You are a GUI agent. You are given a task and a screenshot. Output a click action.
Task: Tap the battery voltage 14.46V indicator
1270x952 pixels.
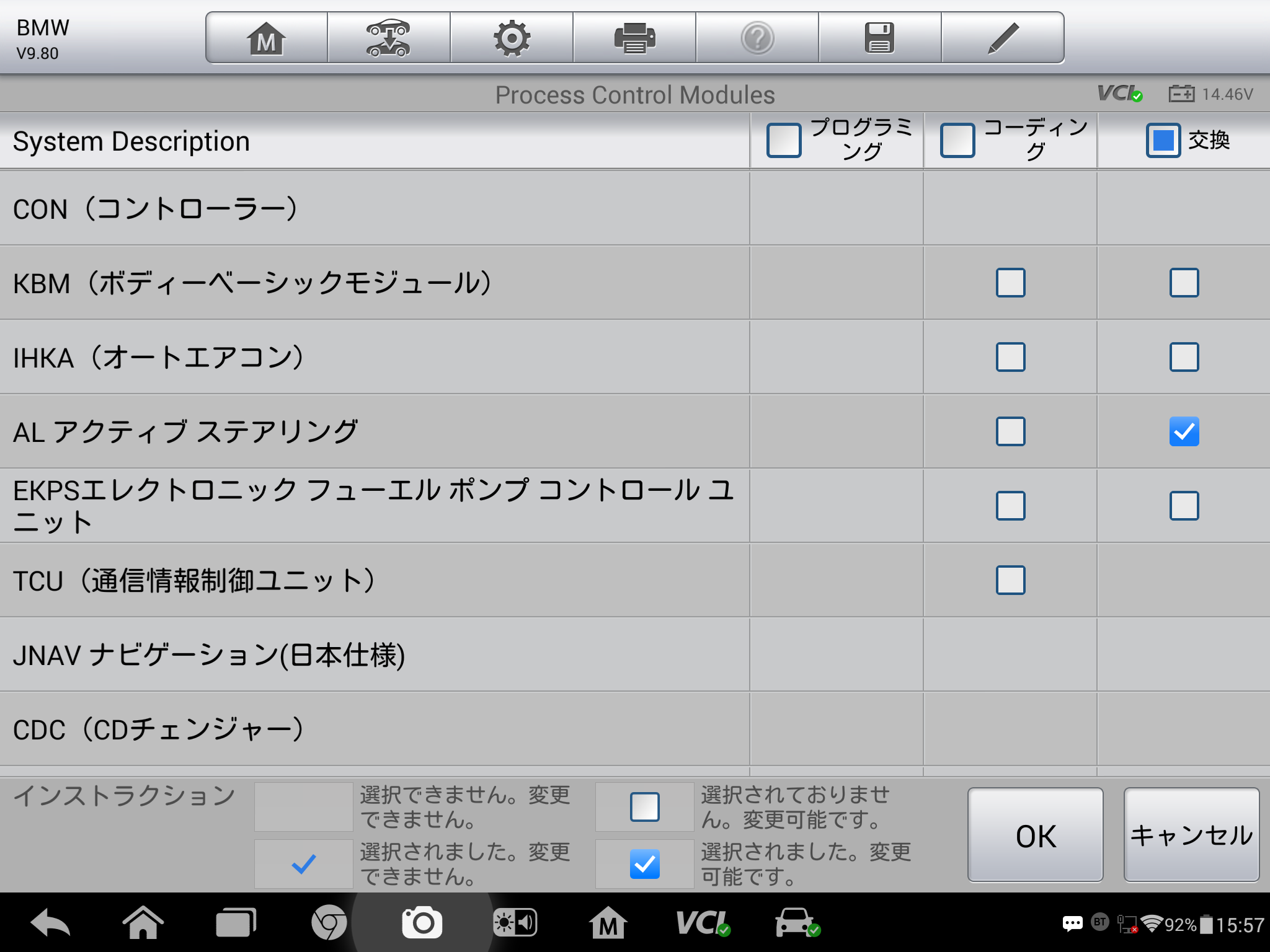click(1211, 94)
